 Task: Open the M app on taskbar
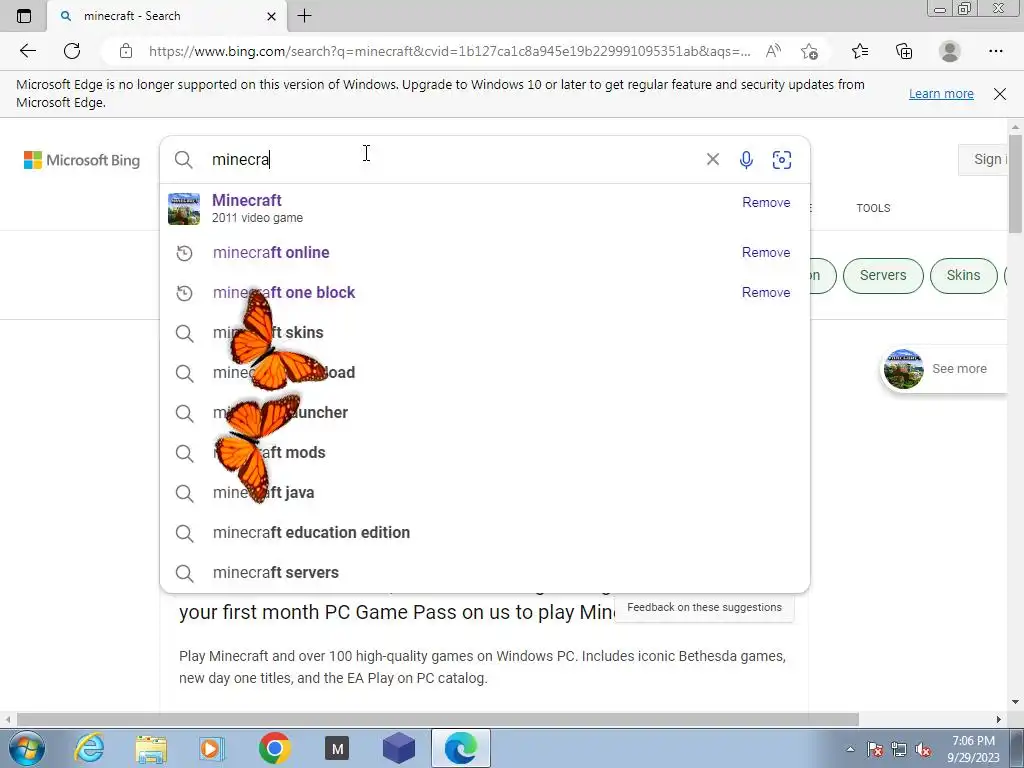(x=337, y=748)
